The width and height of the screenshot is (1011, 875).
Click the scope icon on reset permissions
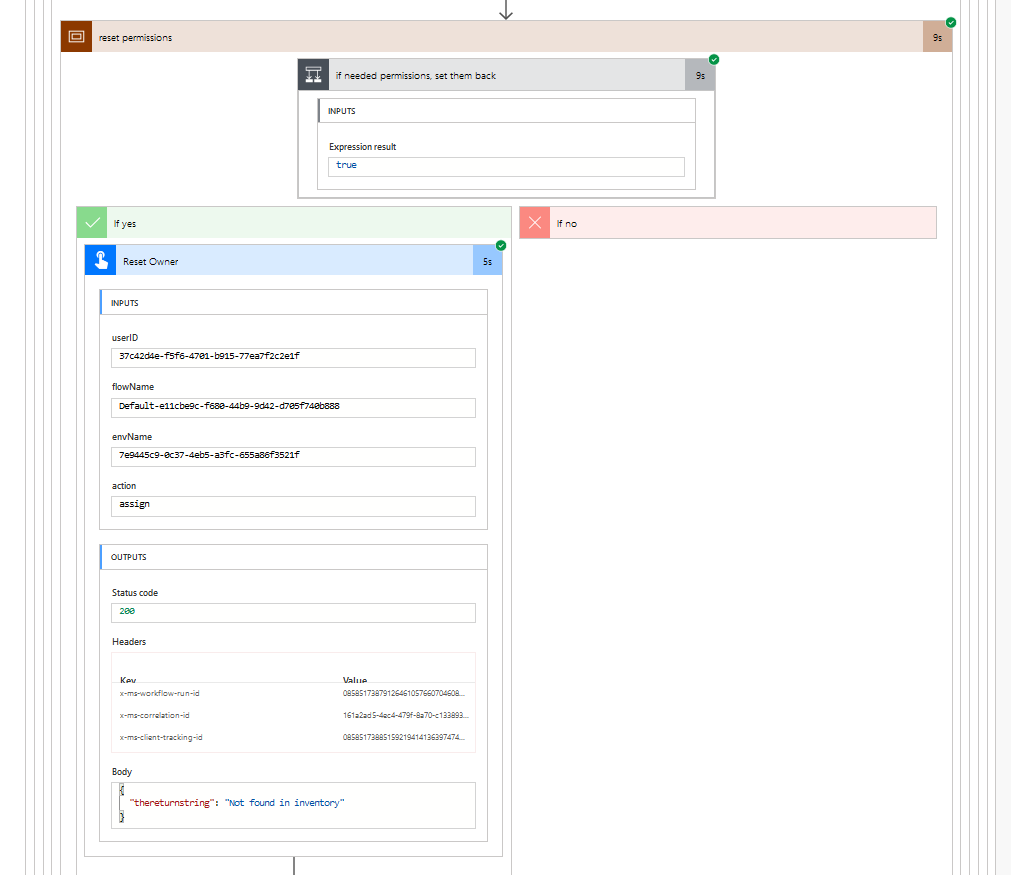point(76,36)
